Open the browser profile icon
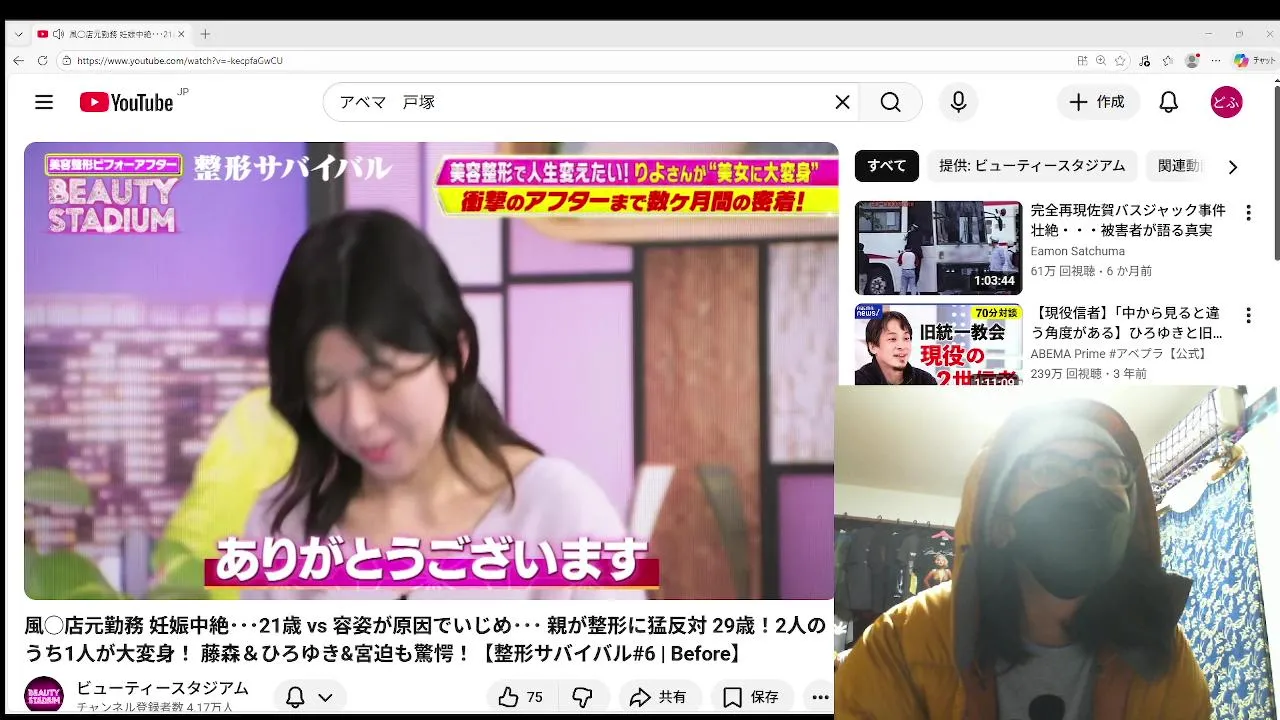 (x=1192, y=61)
